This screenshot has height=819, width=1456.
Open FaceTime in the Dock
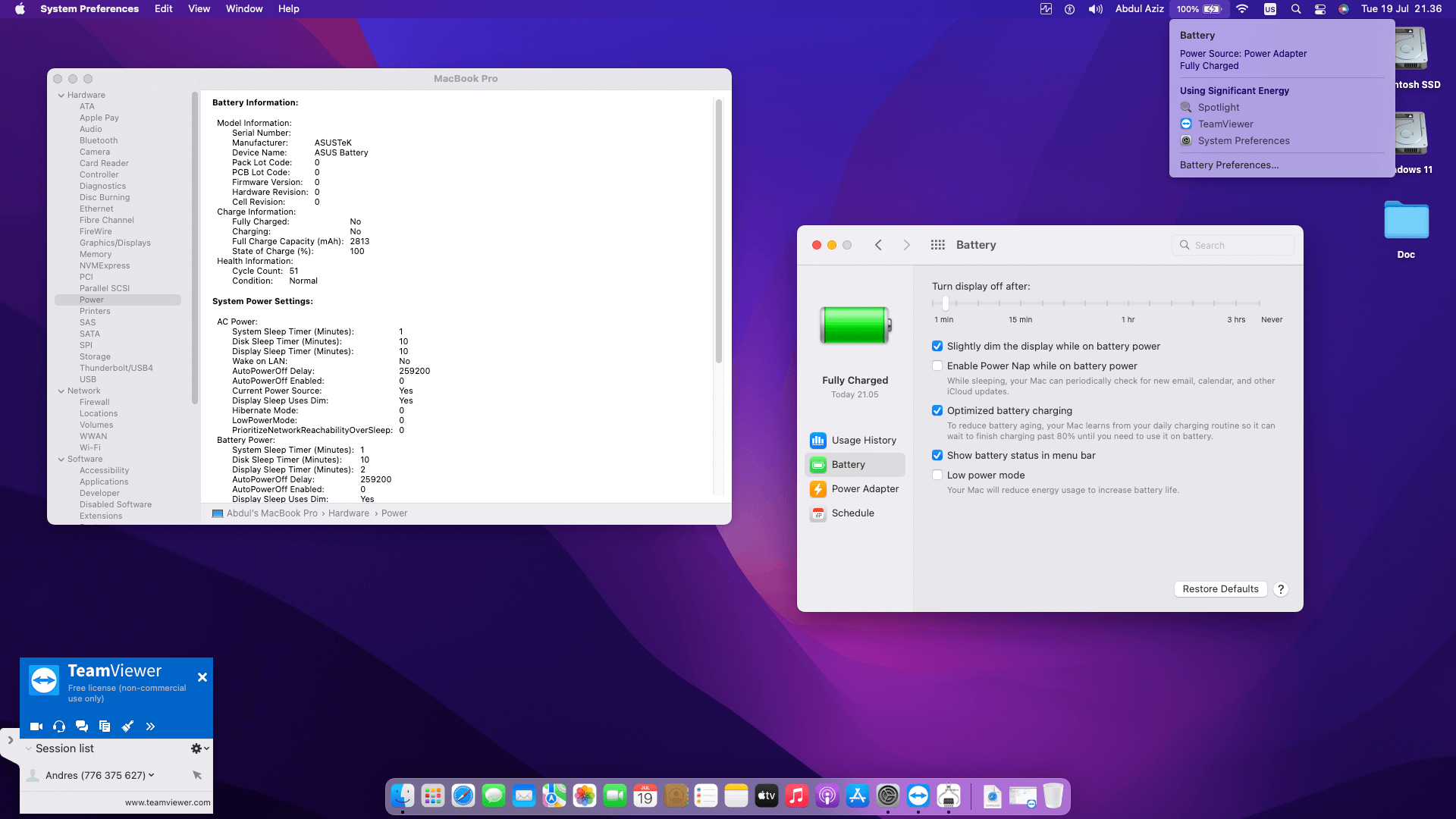tap(615, 795)
